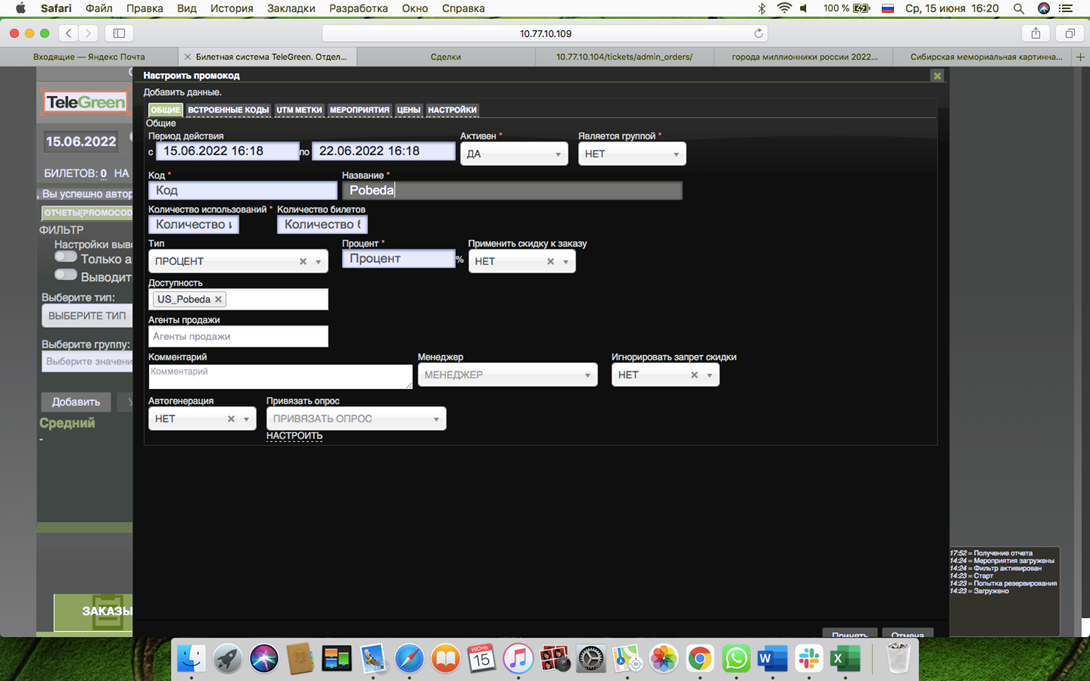The height and width of the screenshot is (681, 1090).
Task: Remove the US_Pobeda availability tag
Action: (x=218, y=299)
